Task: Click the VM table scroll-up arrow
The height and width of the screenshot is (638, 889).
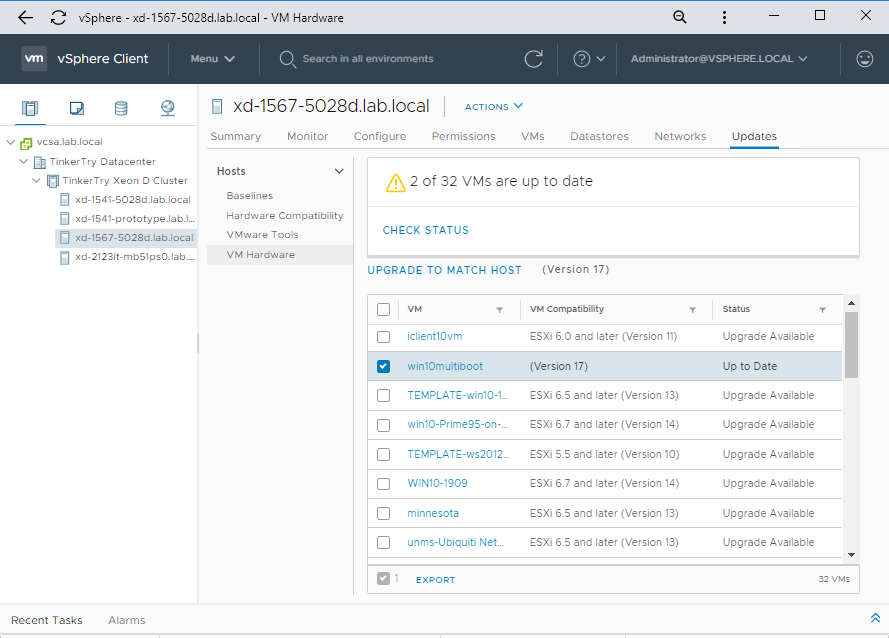Action: click(851, 303)
